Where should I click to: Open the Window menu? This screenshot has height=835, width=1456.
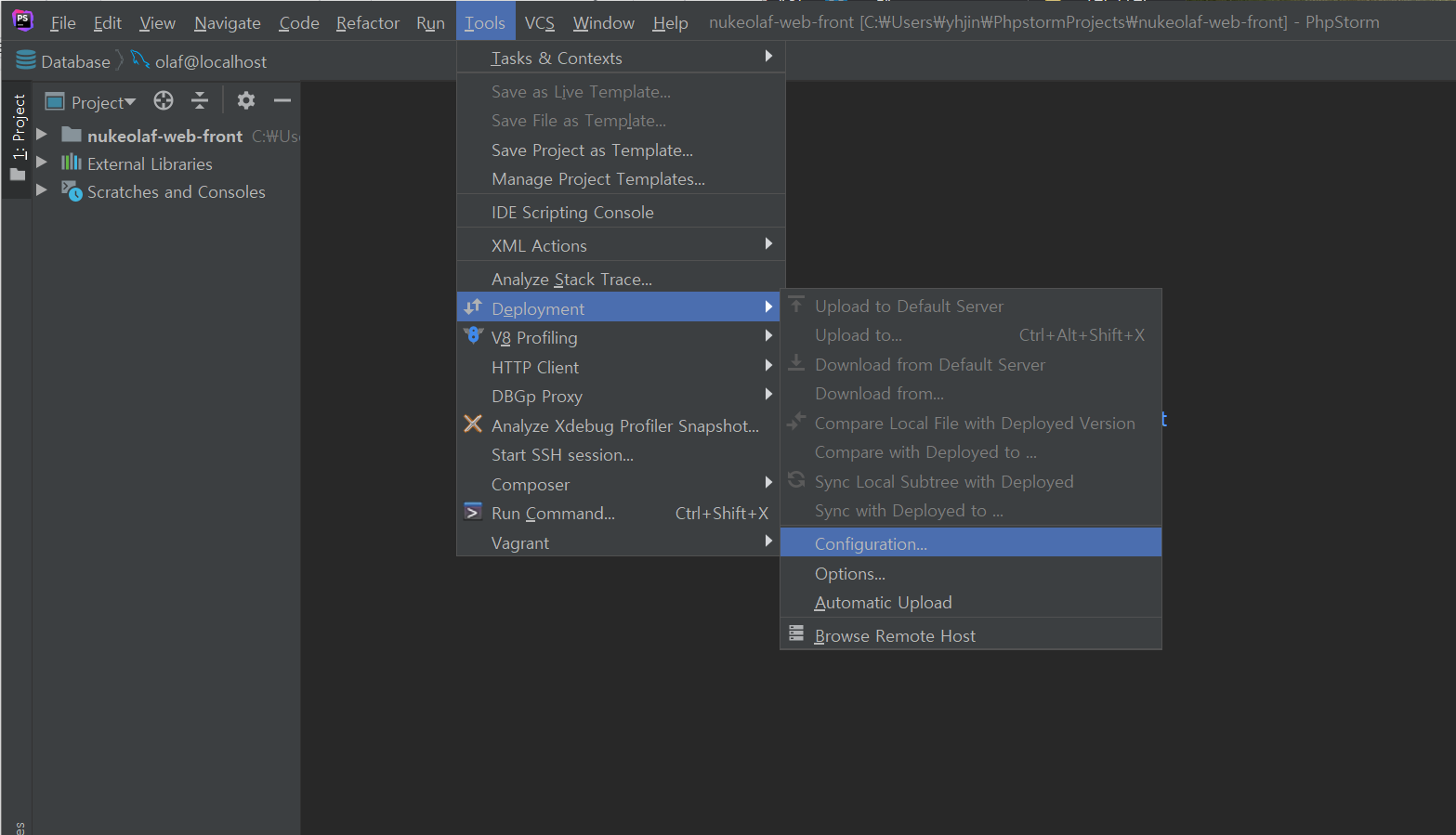click(x=604, y=22)
